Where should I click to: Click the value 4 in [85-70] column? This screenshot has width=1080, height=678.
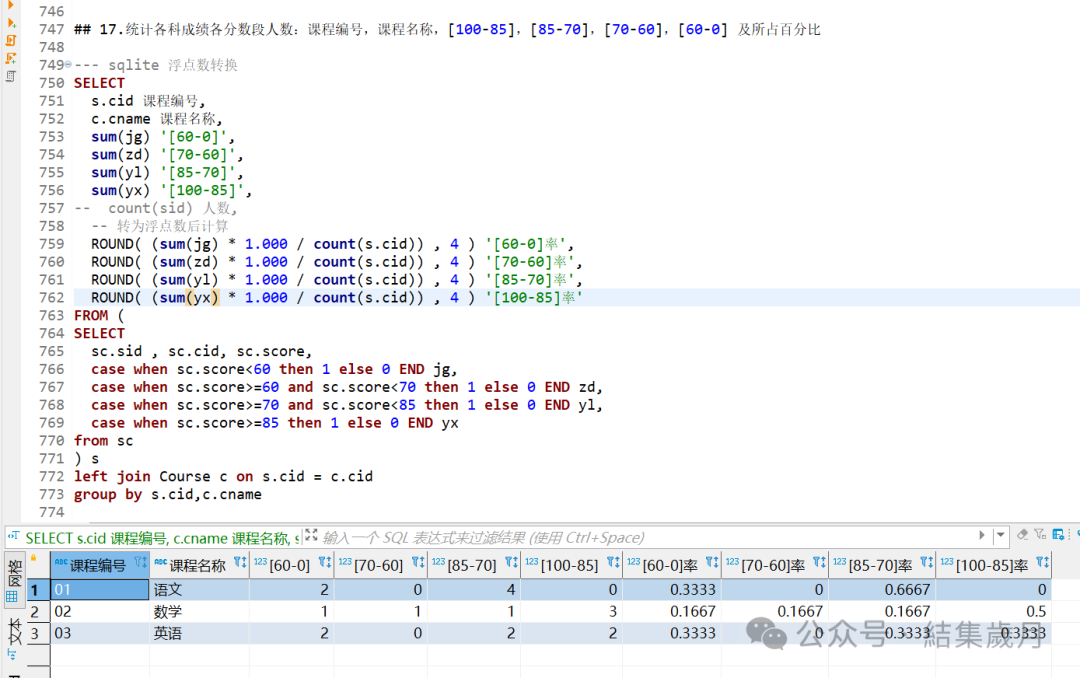click(475, 590)
